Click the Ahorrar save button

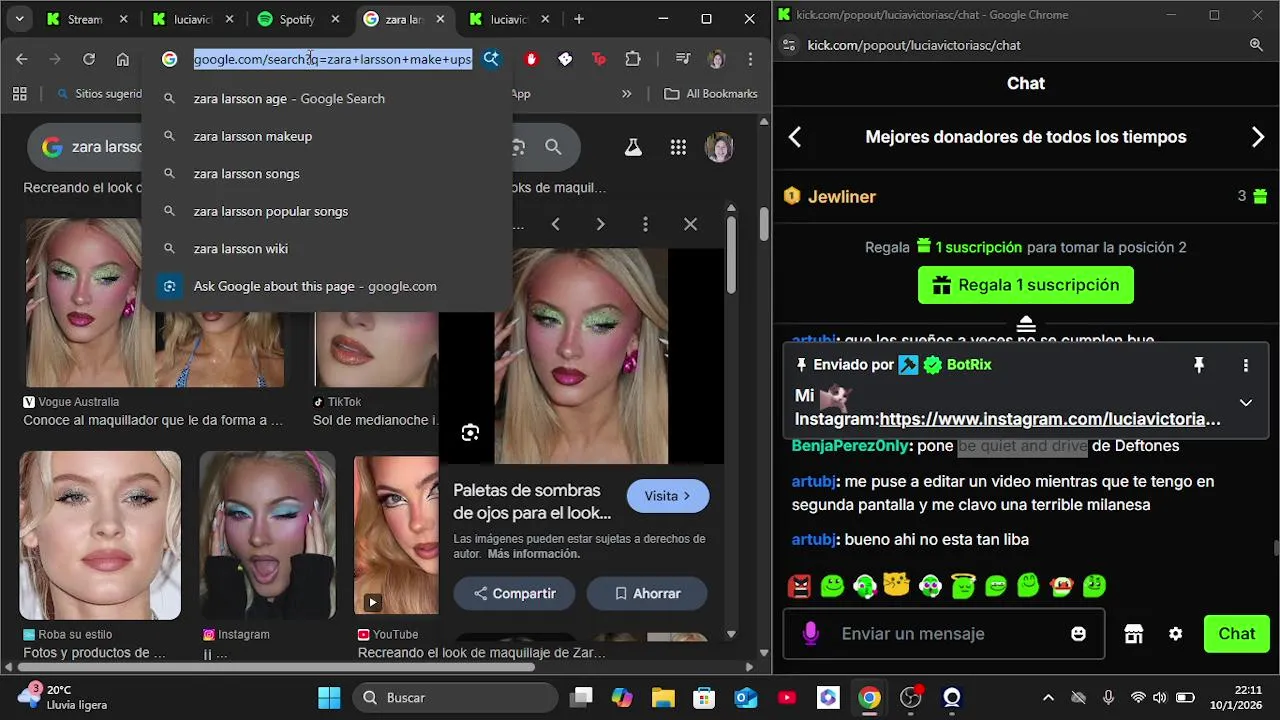647,593
